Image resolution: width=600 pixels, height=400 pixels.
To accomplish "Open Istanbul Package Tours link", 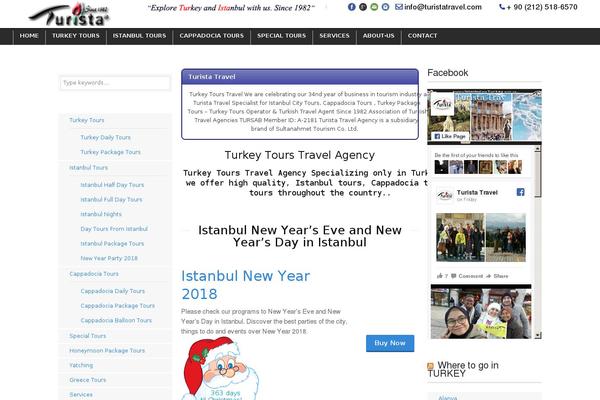I will [112, 244].
